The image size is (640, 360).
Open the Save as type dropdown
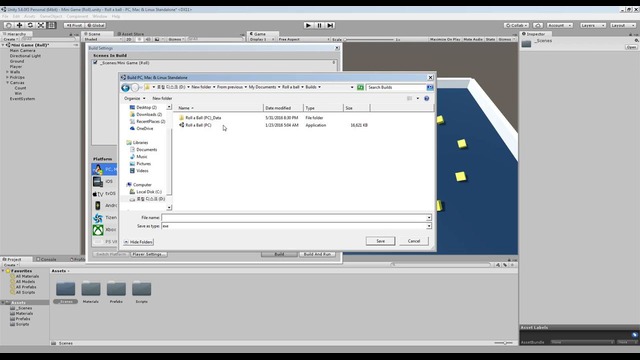coord(429,226)
